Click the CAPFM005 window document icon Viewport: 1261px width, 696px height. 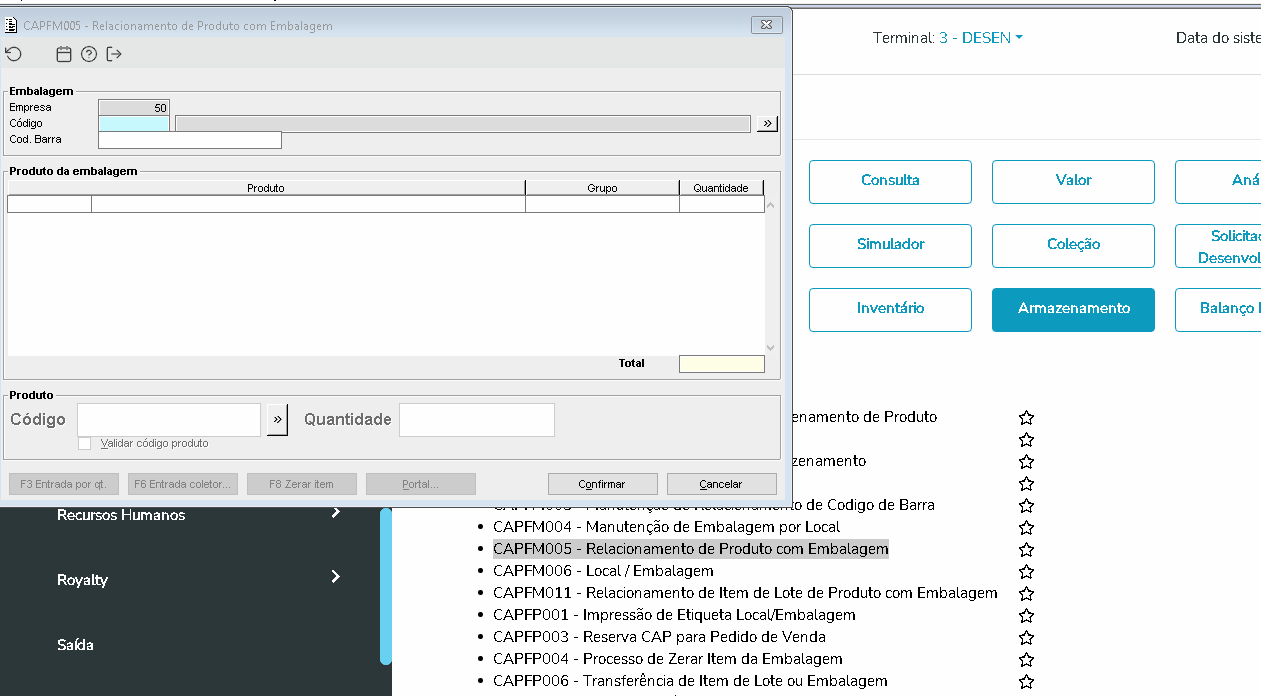click(x=12, y=25)
